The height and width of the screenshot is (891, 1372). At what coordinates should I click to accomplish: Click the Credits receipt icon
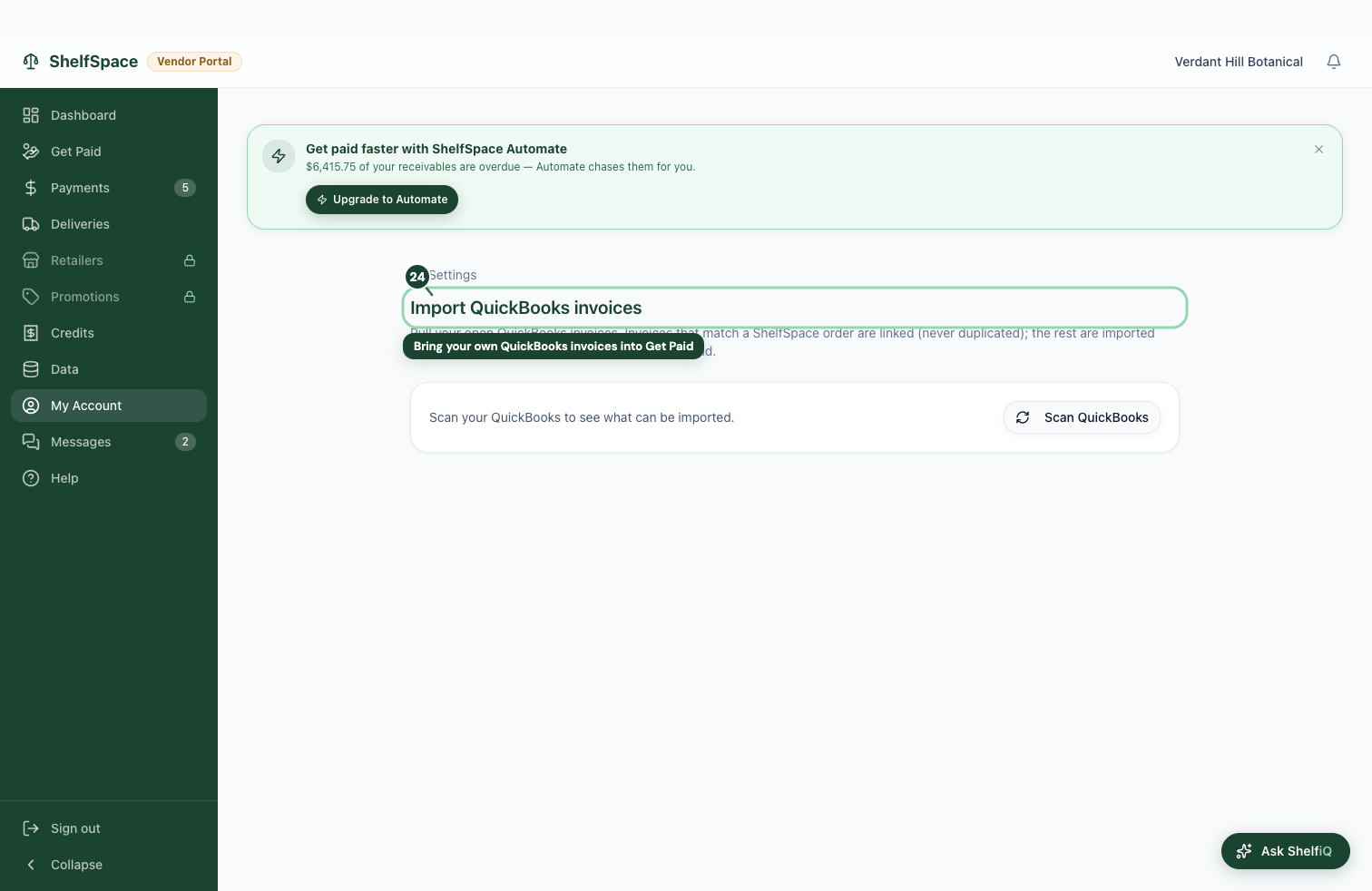tap(31, 333)
